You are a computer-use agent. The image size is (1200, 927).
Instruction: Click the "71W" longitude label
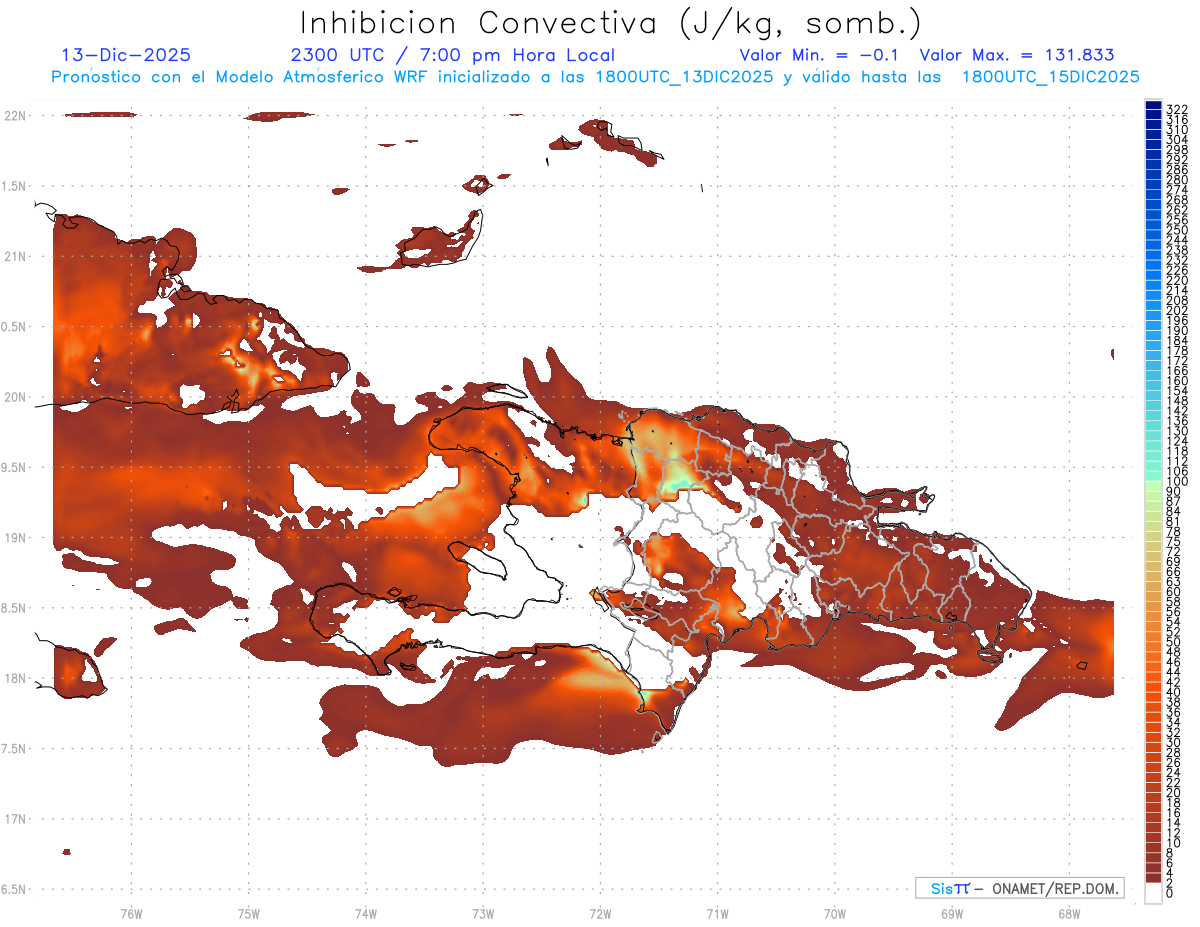tap(717, 913)
